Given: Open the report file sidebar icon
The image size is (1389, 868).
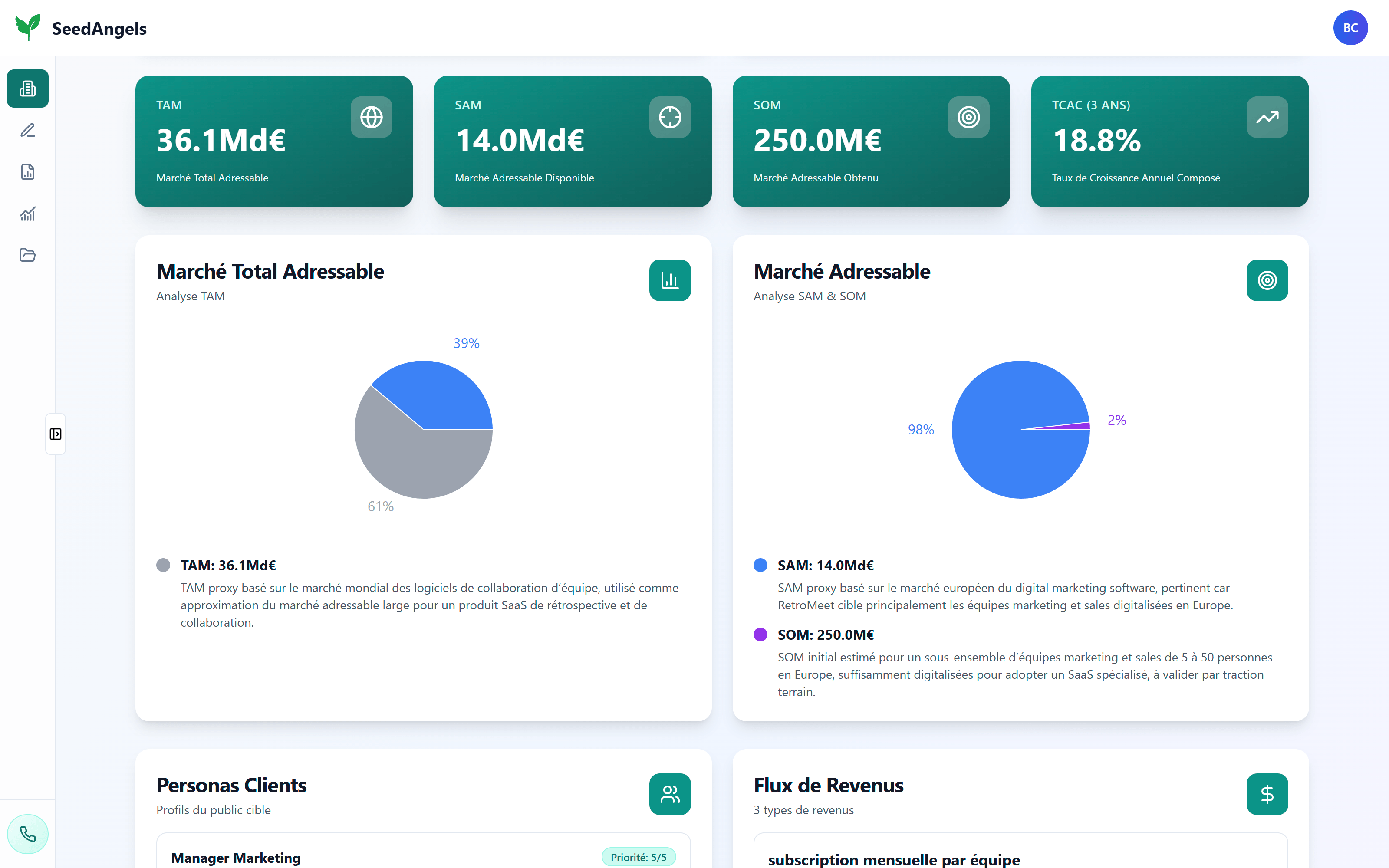Looking at the screenshot, I should pos(27,172).
